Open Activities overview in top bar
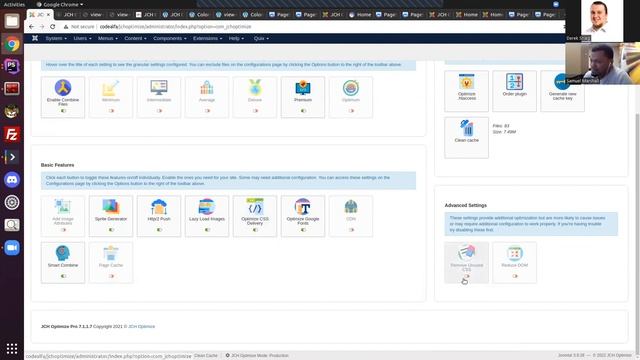This screenshot has width=640, height=360. (x=14, y=4)
